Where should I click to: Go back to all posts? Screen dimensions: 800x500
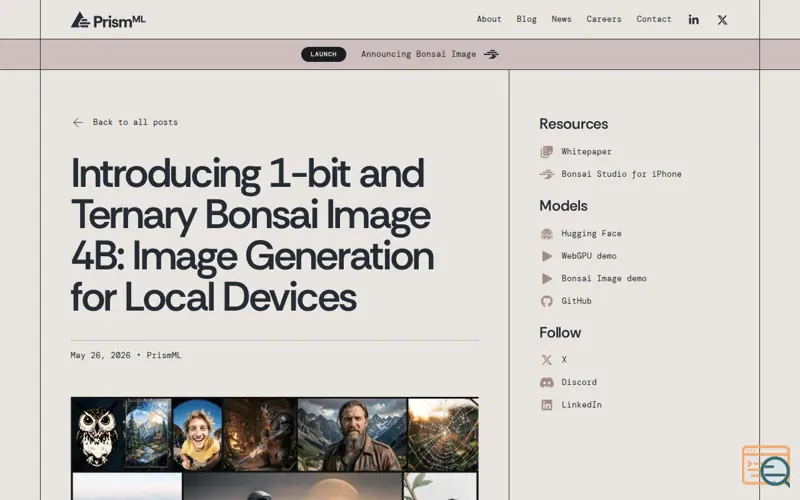coord(135,122)
